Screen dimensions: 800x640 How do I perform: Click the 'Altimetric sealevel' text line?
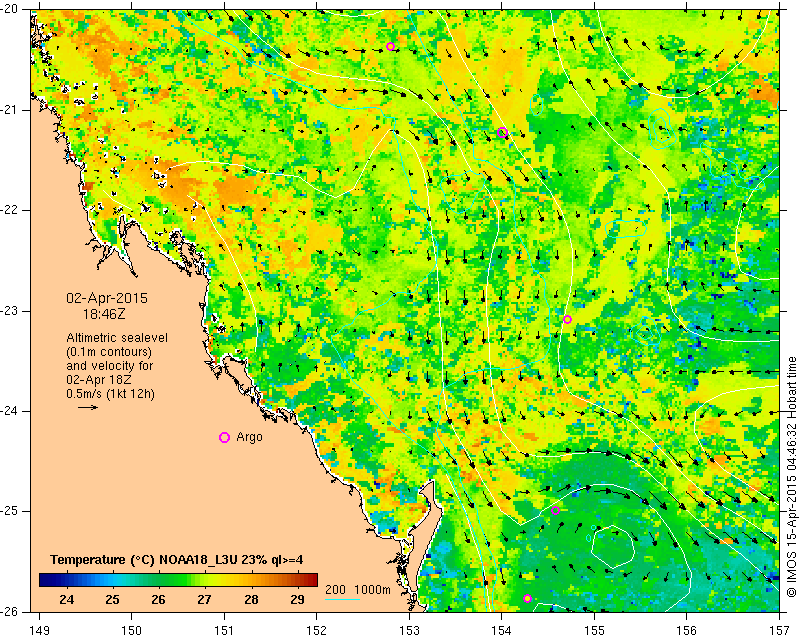(117, 338)
